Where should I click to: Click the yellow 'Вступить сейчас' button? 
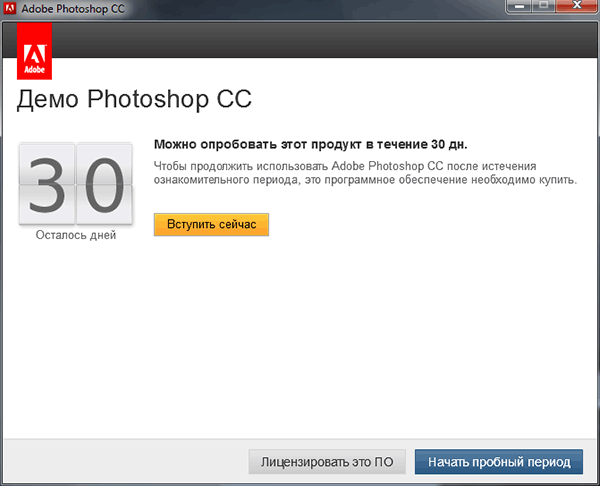click(x=211, y=225)
